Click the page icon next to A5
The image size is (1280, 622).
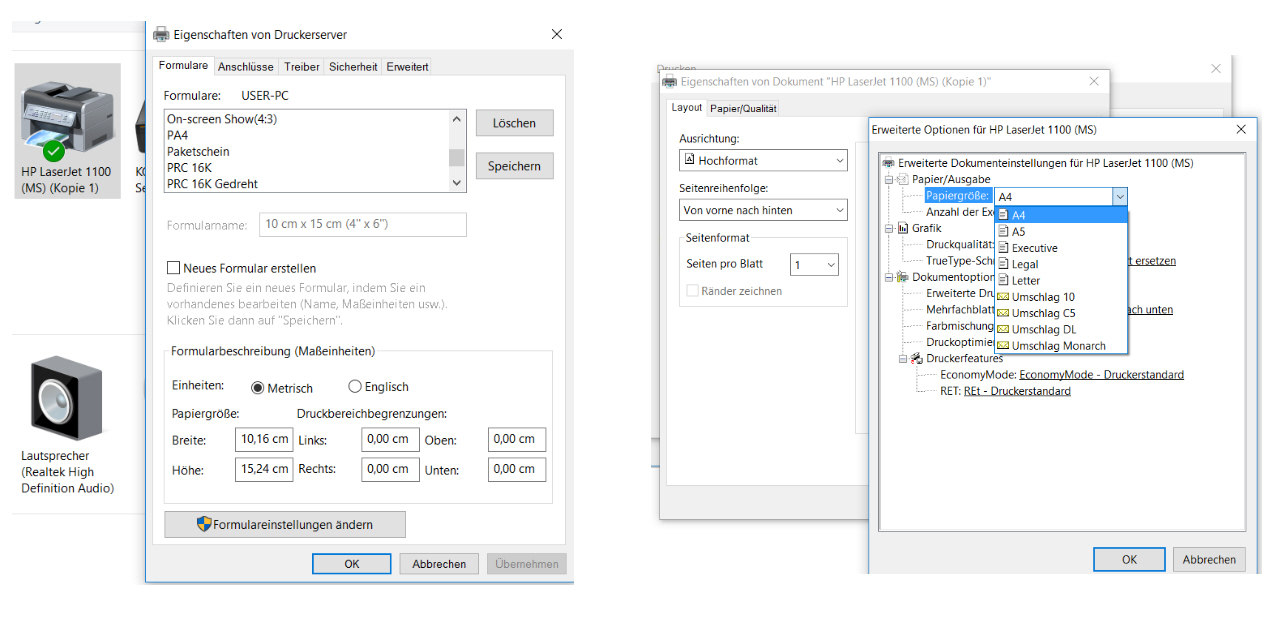[x=1004, y=231]
